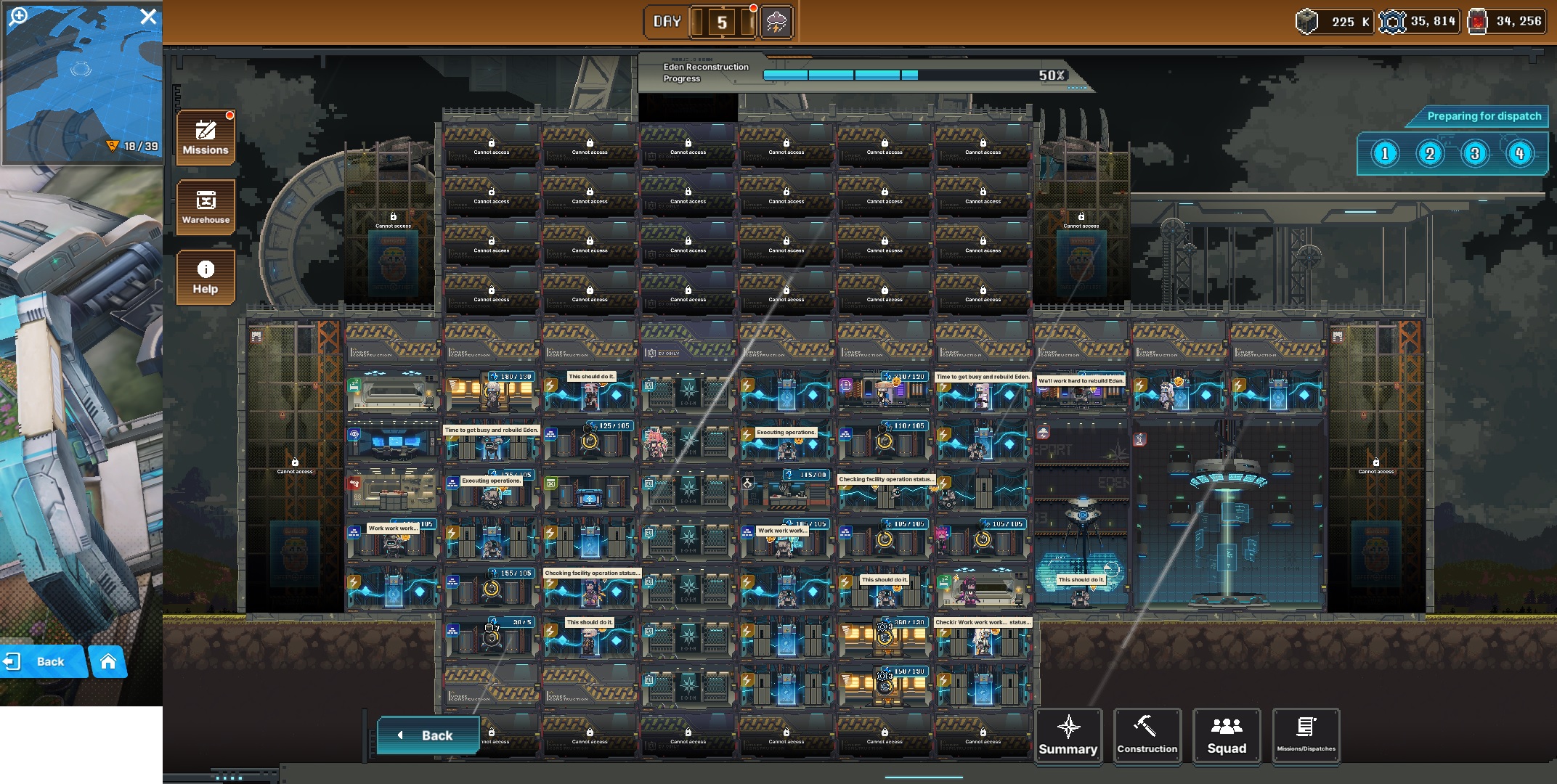The width and height of the screenshot is (1557, 784).
Task: Open the Summary tab
Action: (1068, 735)
